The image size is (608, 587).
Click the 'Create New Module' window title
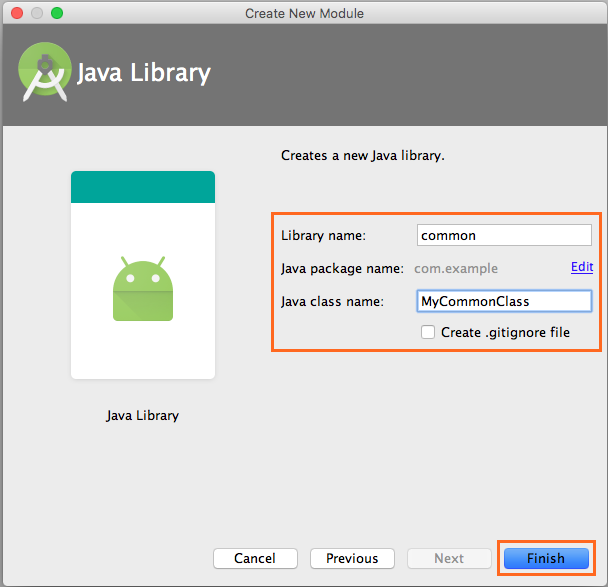(x=304, y=14)
